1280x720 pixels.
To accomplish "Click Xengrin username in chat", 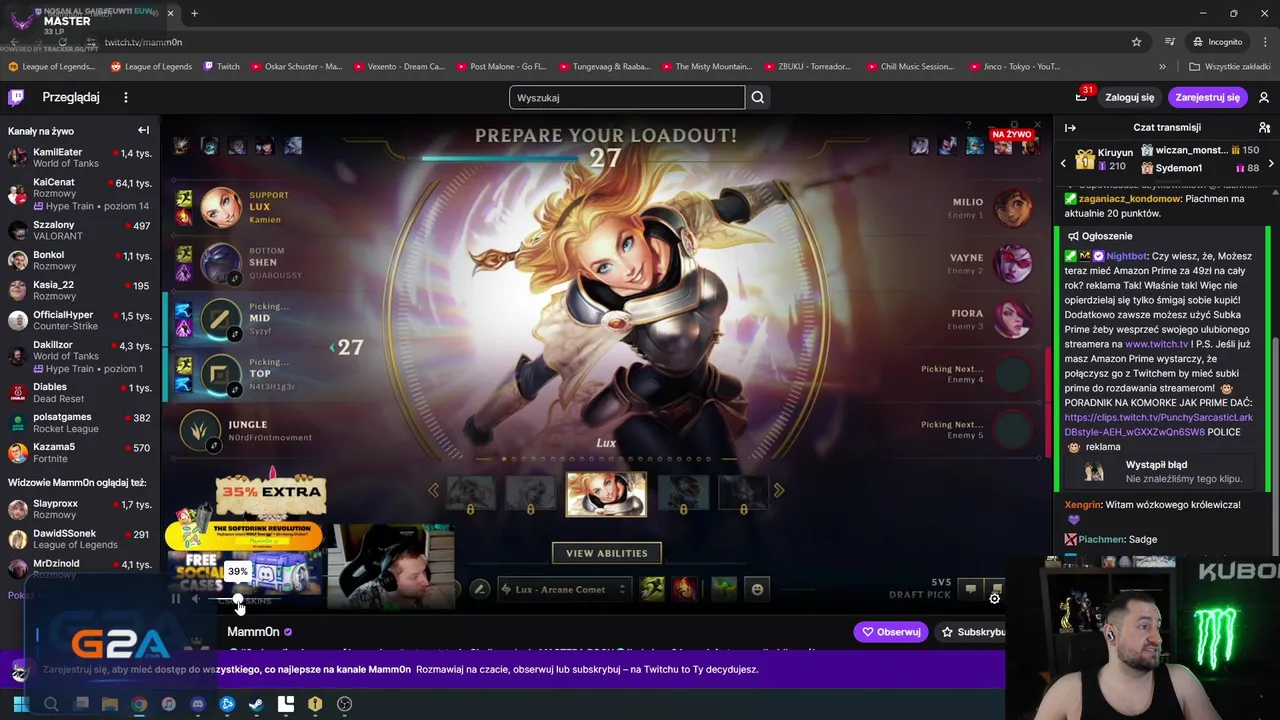I will tap(1083, 505).
